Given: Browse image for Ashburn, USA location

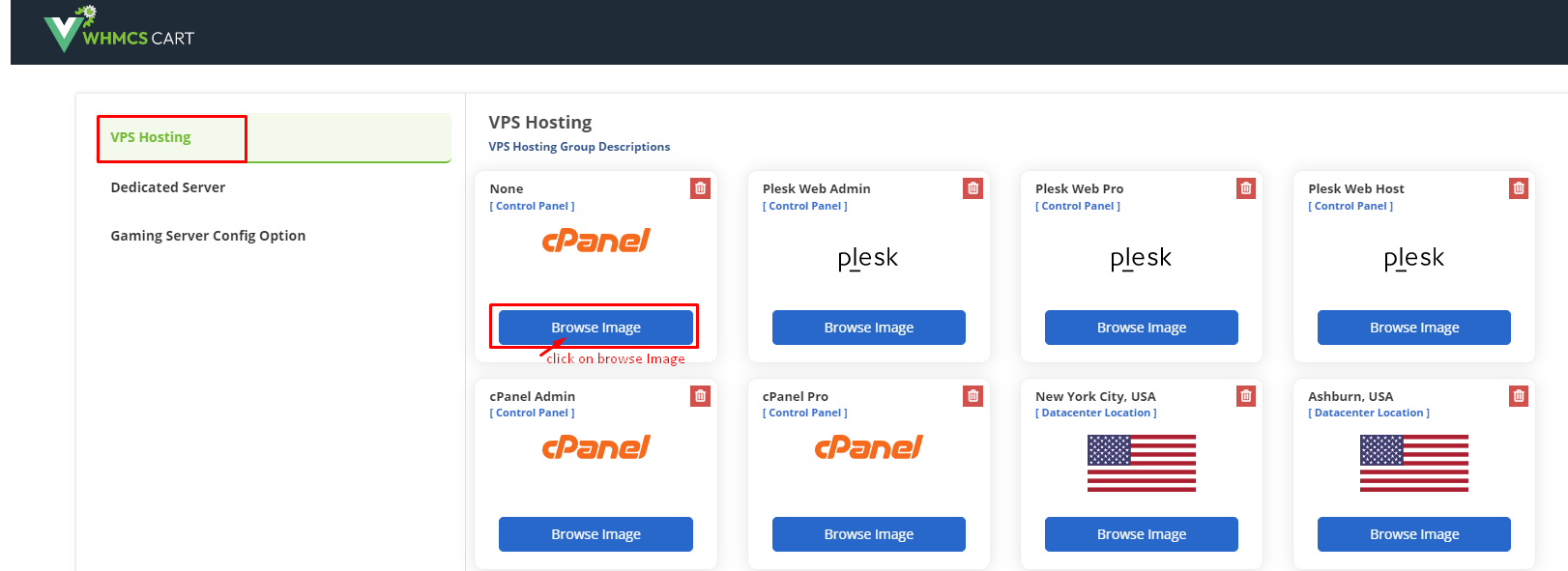Looking at the screenshot, I should tap(1413, 534).
